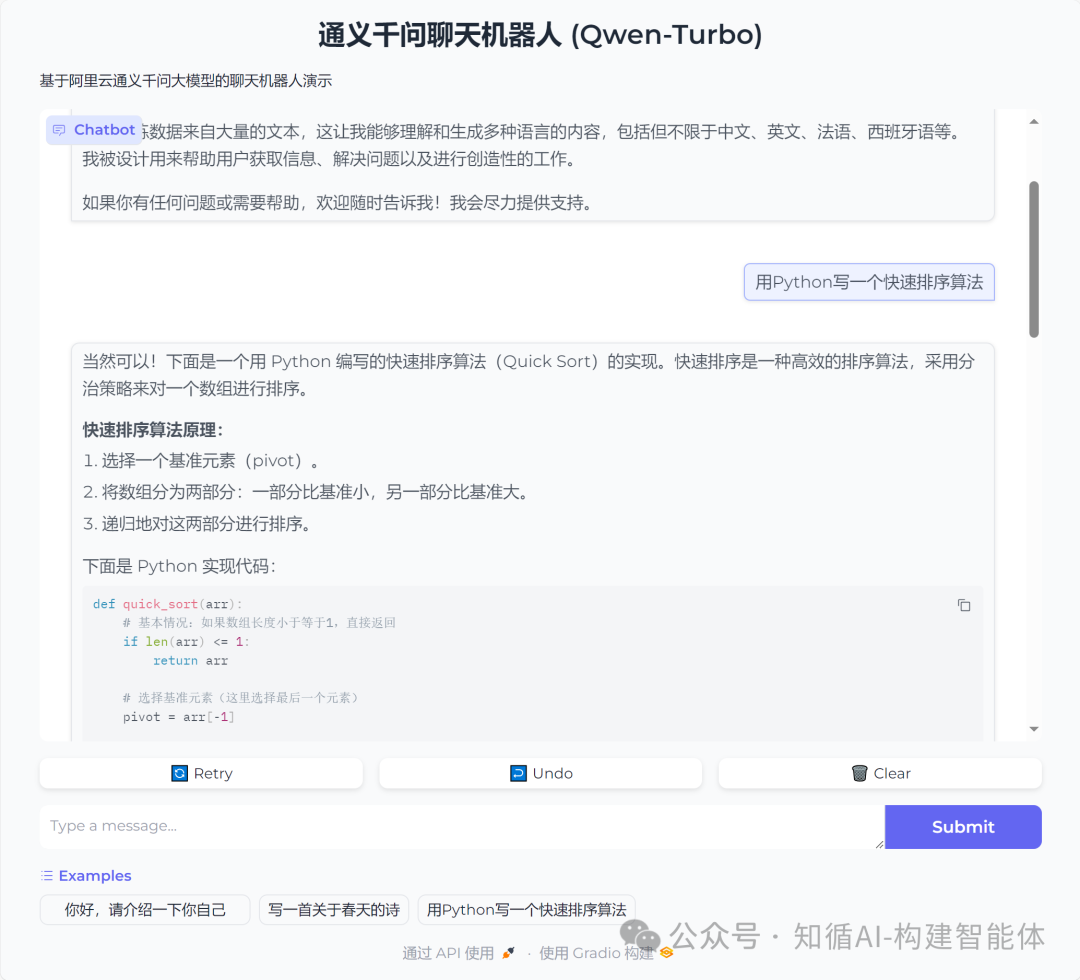Image resolution: width=1080 pixels, height=980 pixels.
Task: Click the code line def quick_sort(arr)
Action: click(167, 604)
